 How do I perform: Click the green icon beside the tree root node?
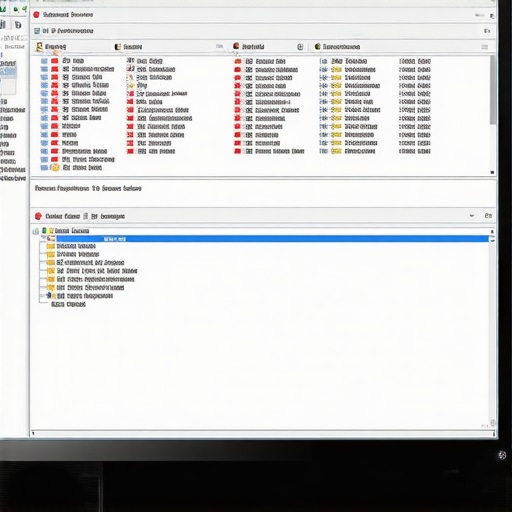click(44, 230)
